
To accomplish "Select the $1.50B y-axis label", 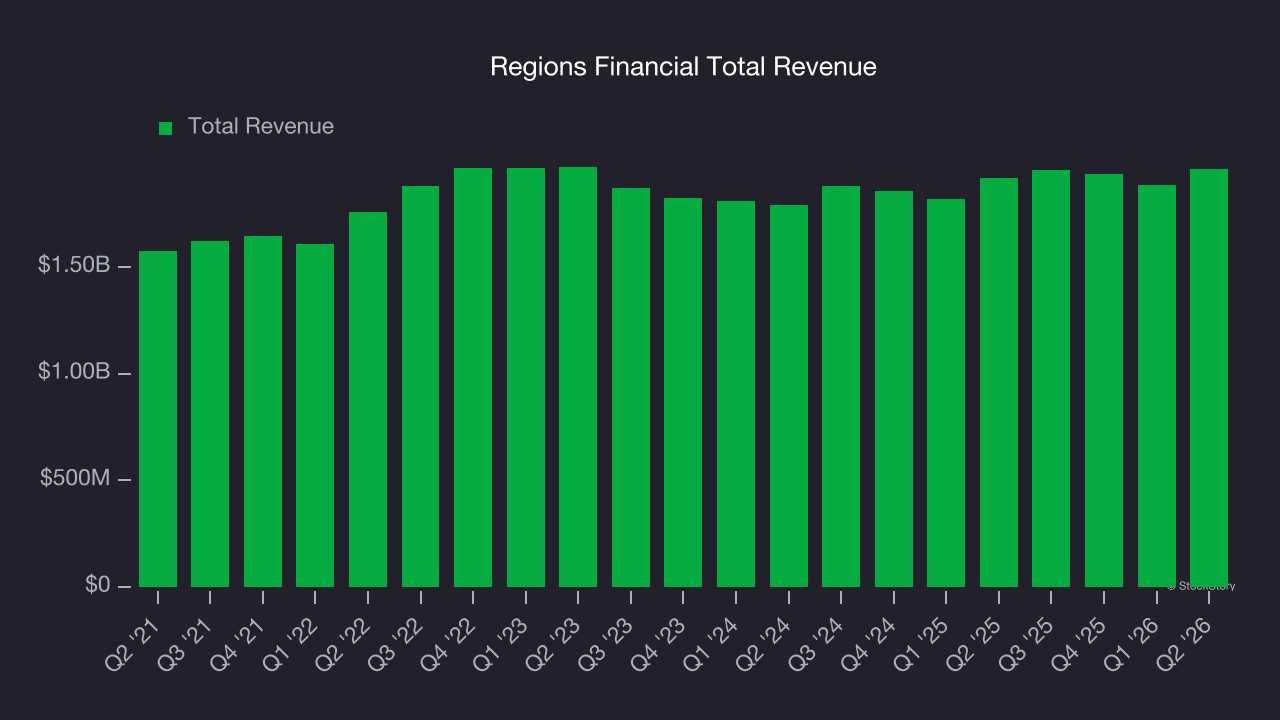I will click(x=73, y=266).
